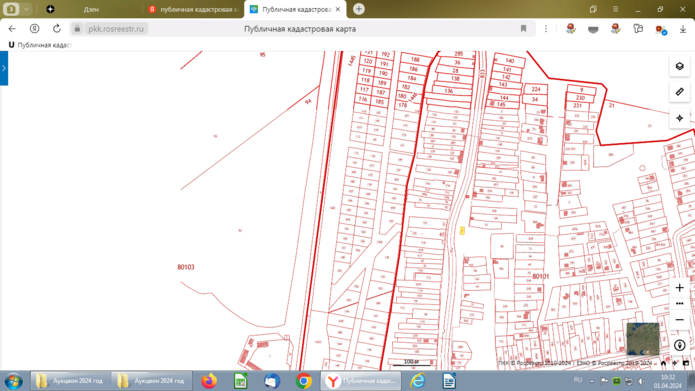Switch to the Дзен tab
The width and height of the screenshot is (695, 391).
tap(91, 9)
